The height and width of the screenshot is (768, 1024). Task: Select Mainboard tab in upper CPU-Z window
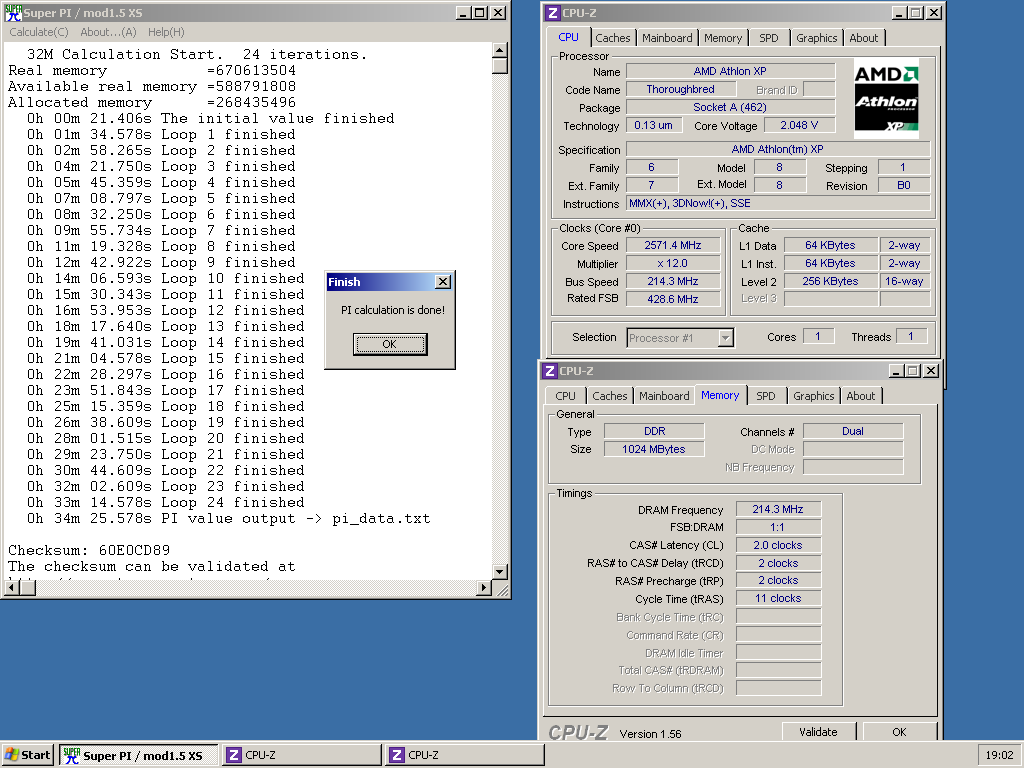(667, 38)
